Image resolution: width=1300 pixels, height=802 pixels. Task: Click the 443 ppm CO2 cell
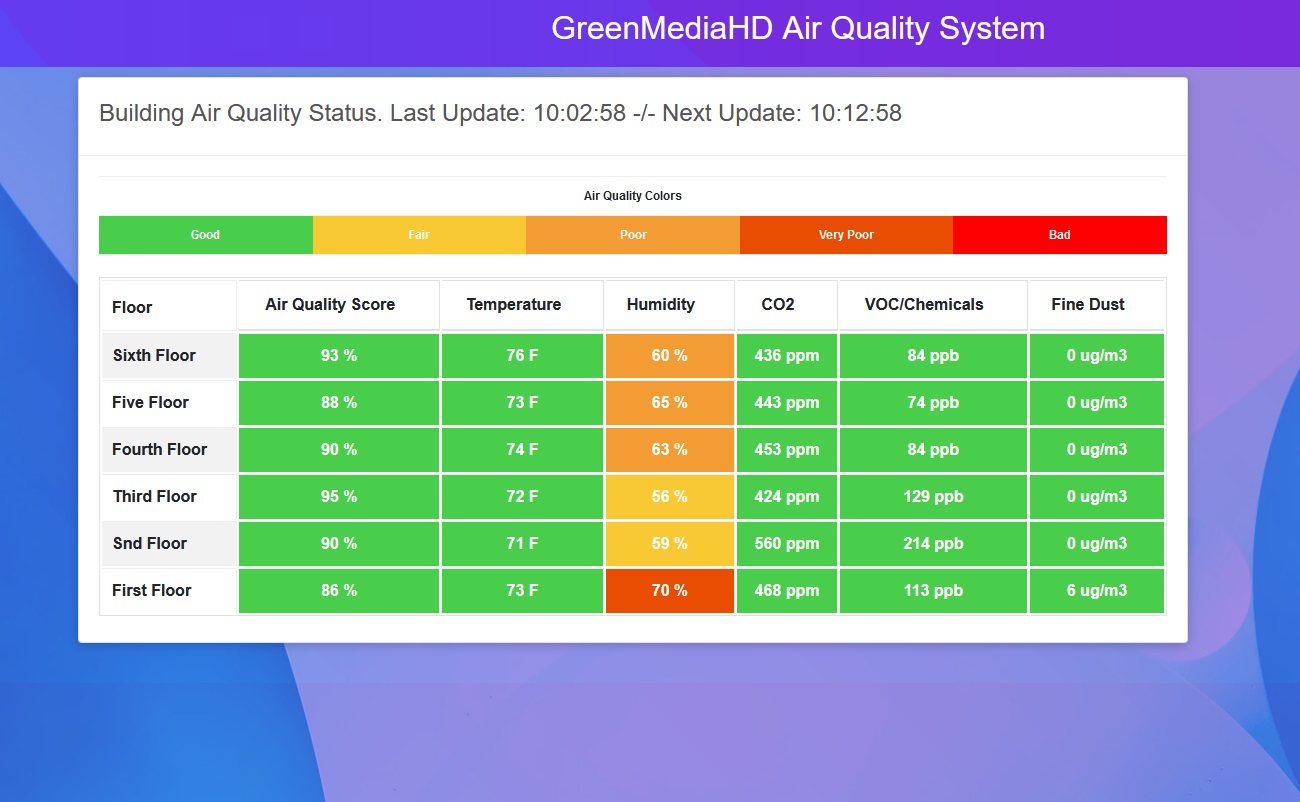787,403
